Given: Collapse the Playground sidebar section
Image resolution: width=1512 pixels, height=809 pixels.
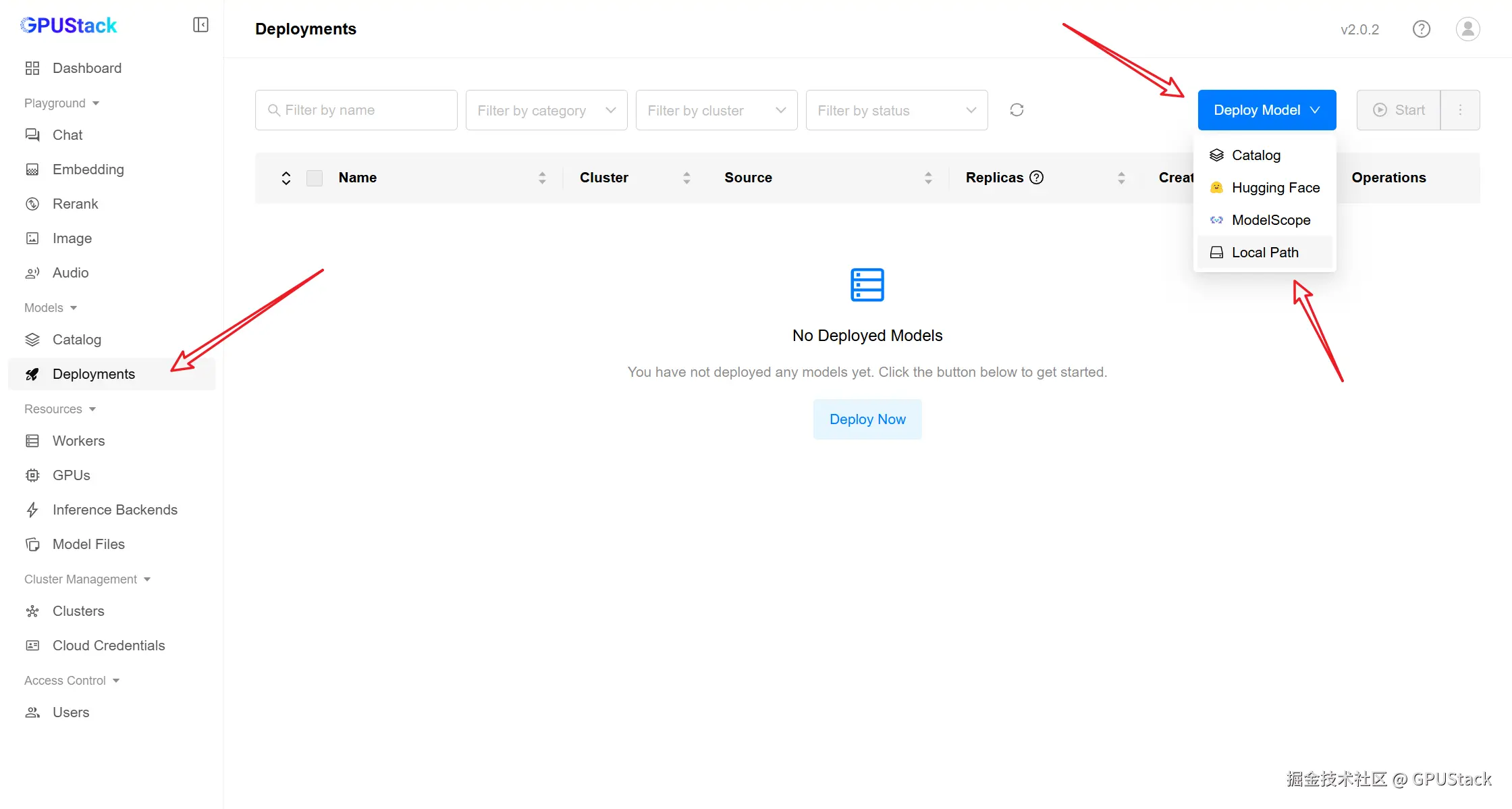Looking at the screenshot, I should 61,103.
